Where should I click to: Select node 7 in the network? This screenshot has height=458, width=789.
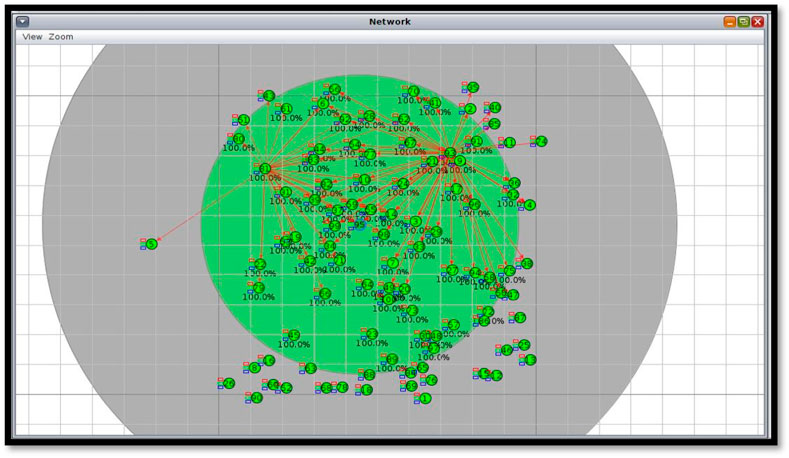pyautogui.click(x=393, y=262)
